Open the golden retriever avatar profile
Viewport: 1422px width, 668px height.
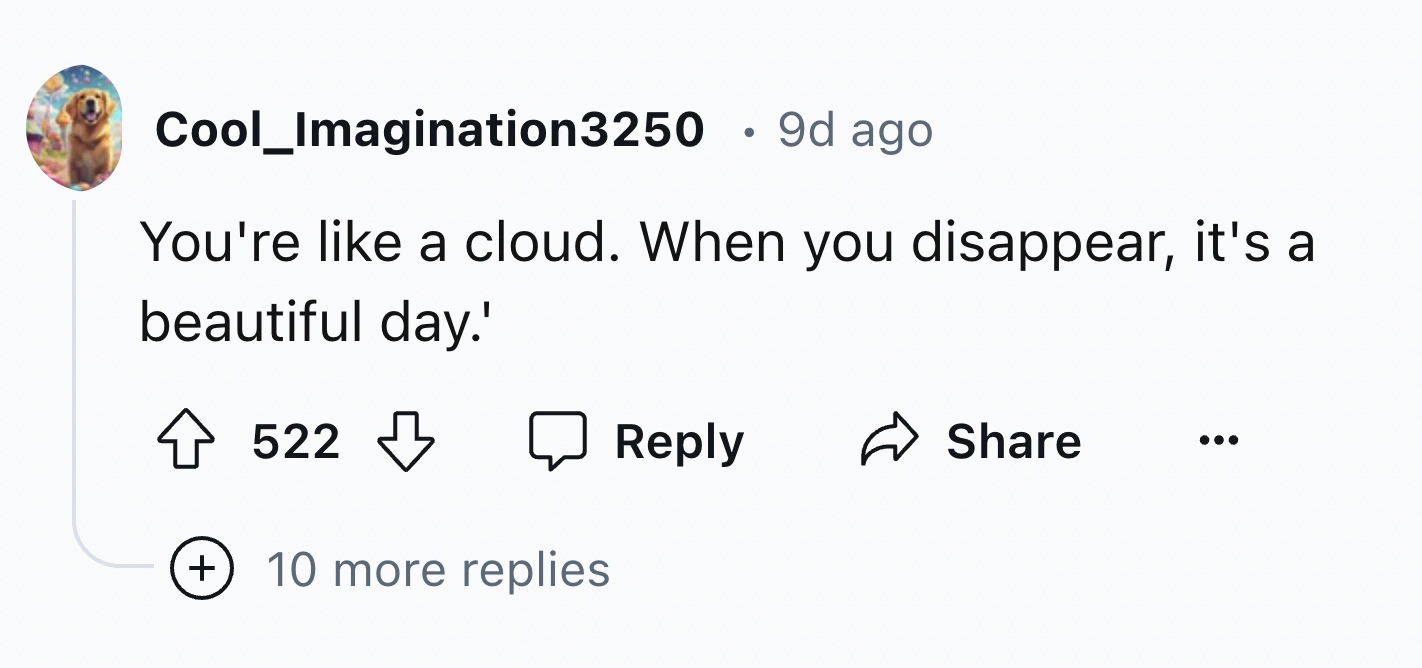(x=75, y=128)
